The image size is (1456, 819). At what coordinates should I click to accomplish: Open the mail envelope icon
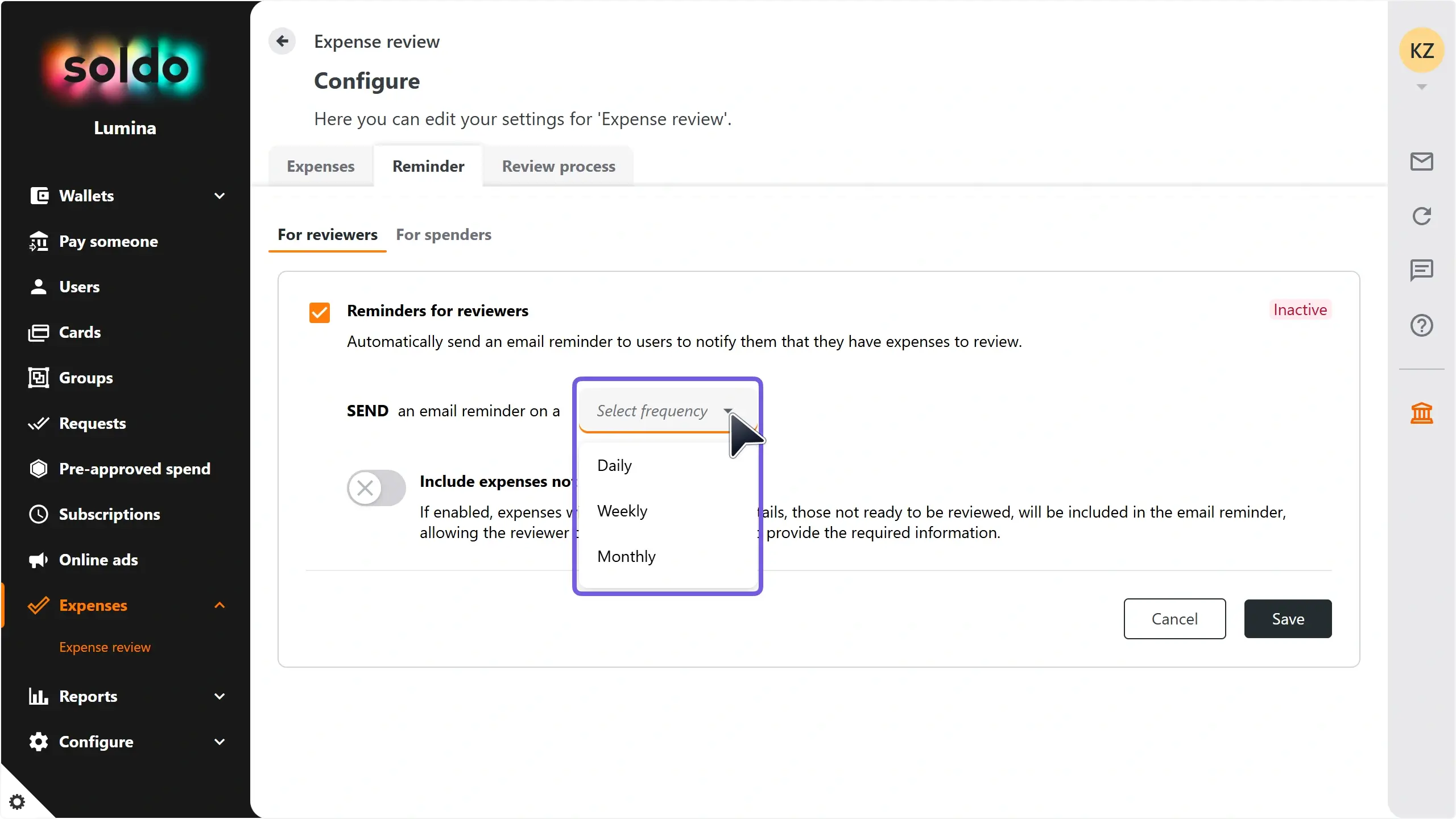point(1421,162)
